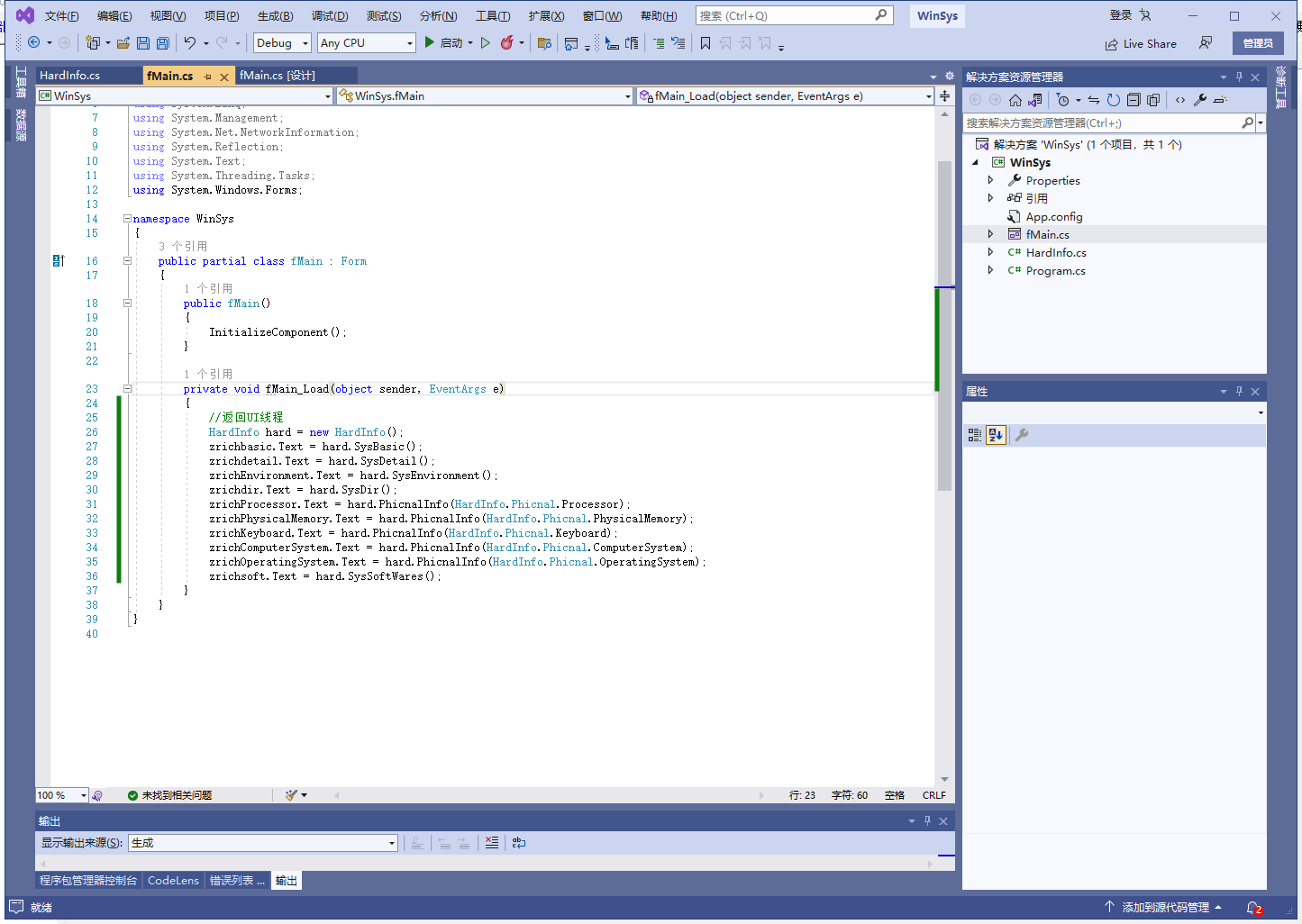Expand the HardInfo.cs tree node arrow

(x=990, y=252)
